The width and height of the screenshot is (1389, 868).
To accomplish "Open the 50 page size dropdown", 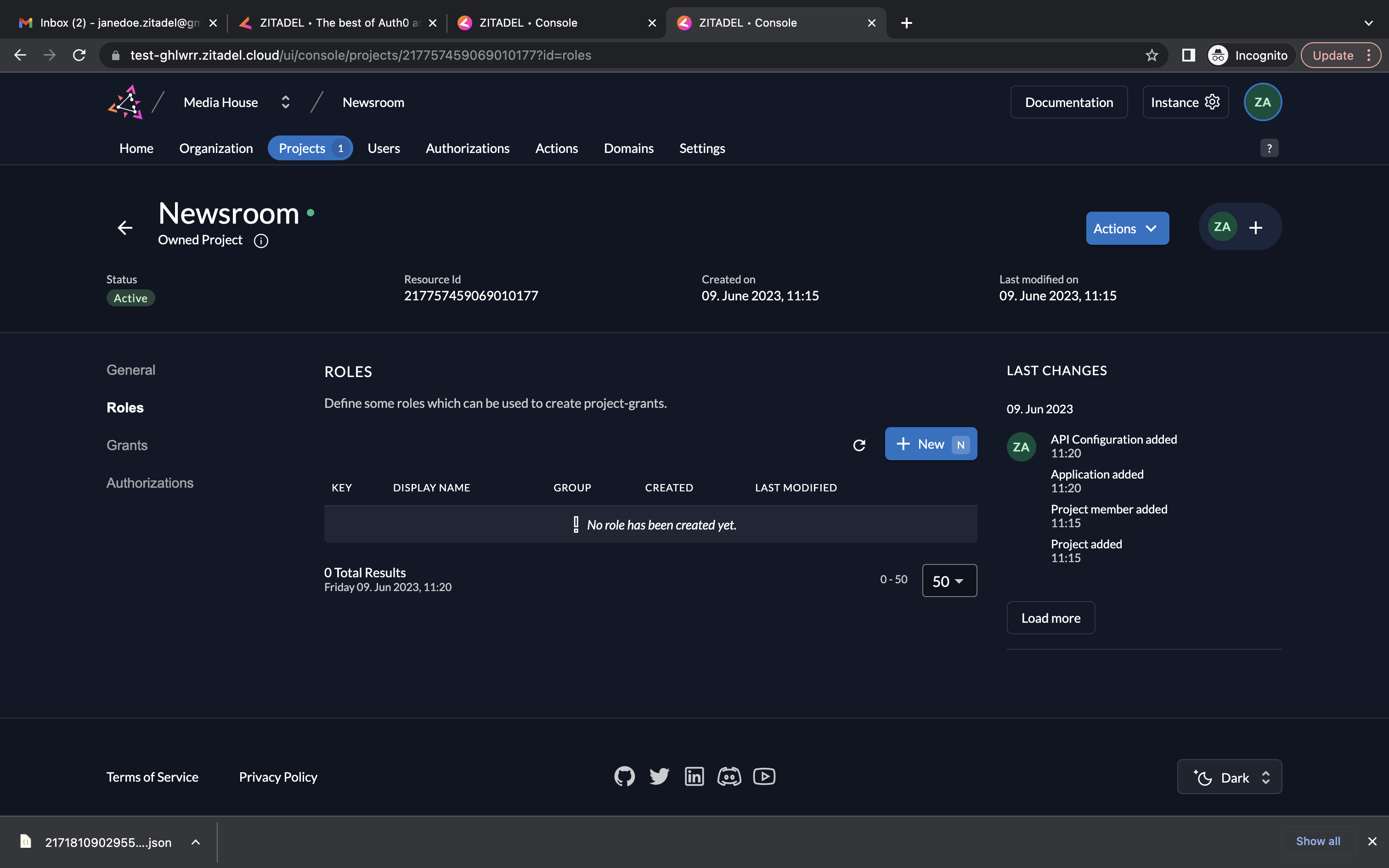I will [949, 581].
